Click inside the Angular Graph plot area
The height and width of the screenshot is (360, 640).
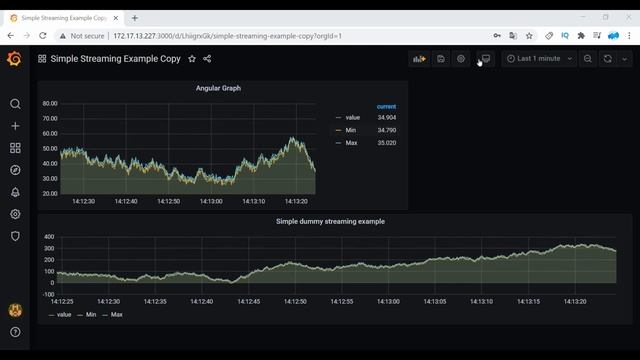click(x=188, y=149)
